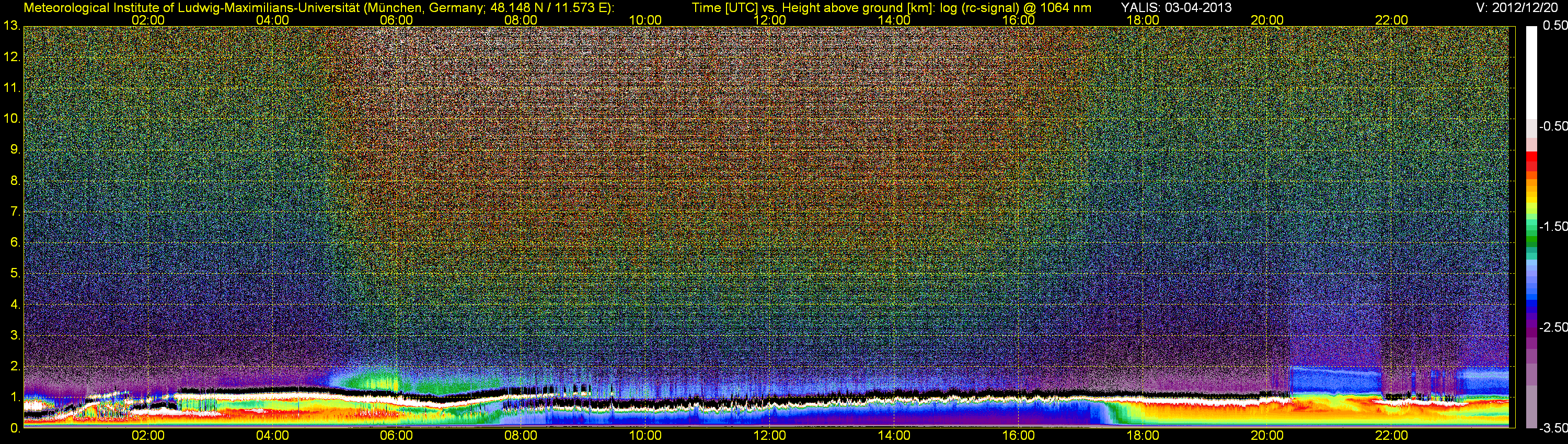Click the 10:00 label on the top time axis
This screenshot has height=444, width=1568.
coord(645,20)
